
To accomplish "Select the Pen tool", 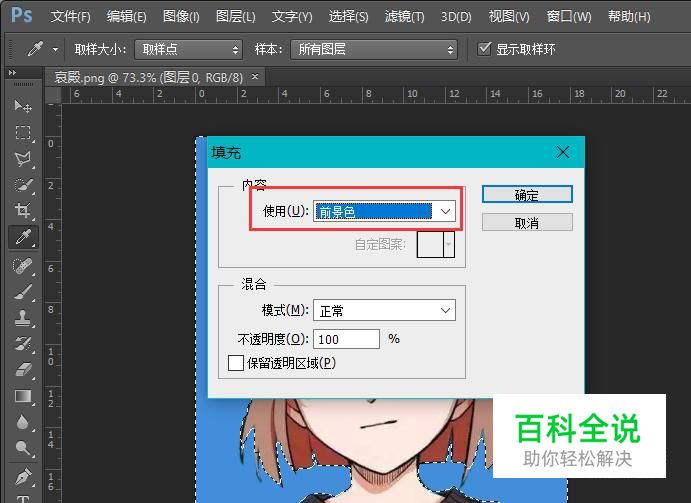I will (23, 476).
